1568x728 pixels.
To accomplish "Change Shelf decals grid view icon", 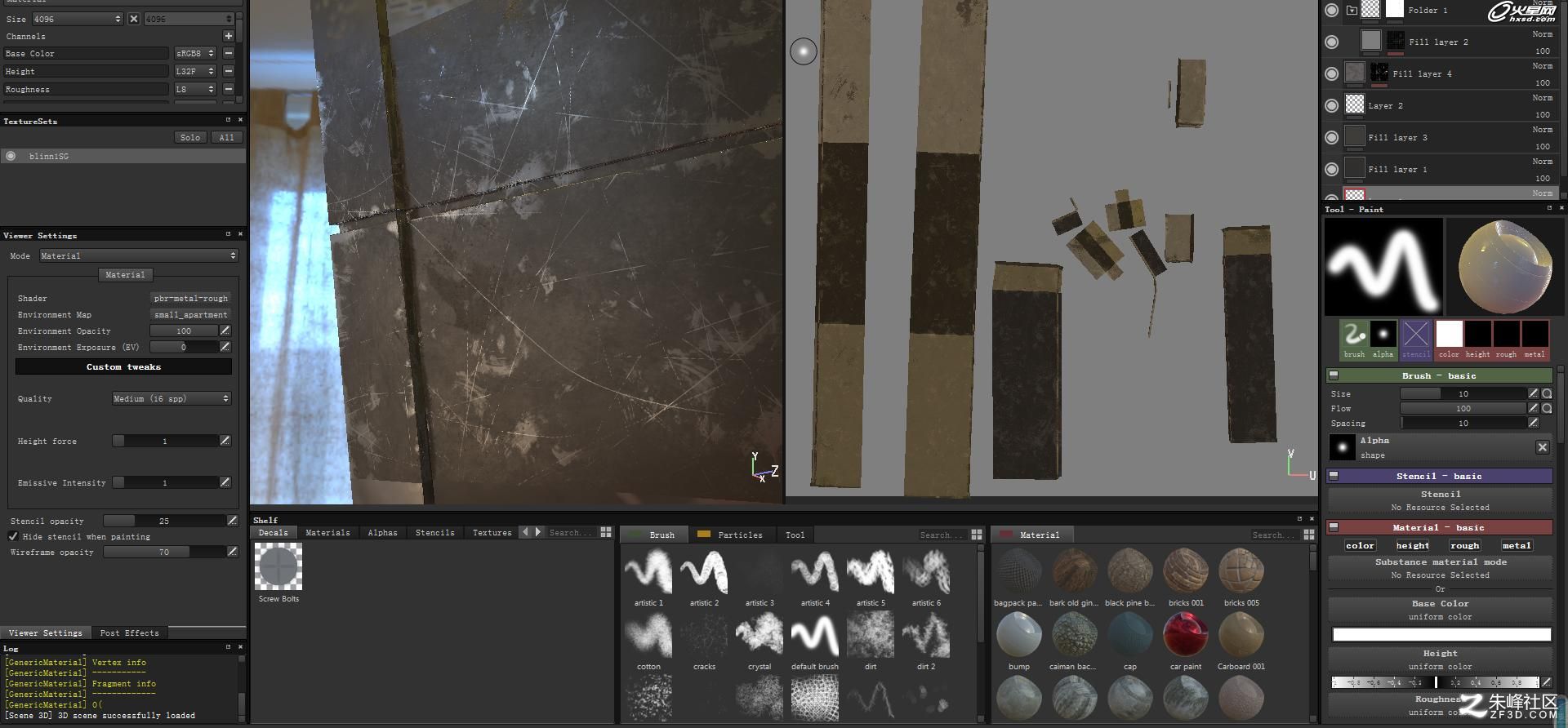I will pyautogui.click(x=606, y=532).
